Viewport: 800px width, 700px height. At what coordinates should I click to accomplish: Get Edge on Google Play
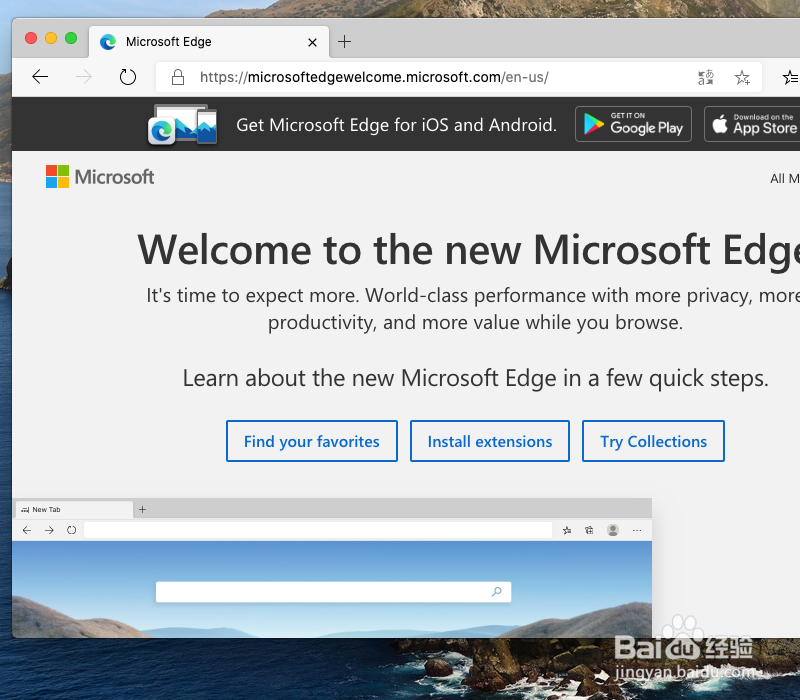pyautogui.click(x=633, y=124)
